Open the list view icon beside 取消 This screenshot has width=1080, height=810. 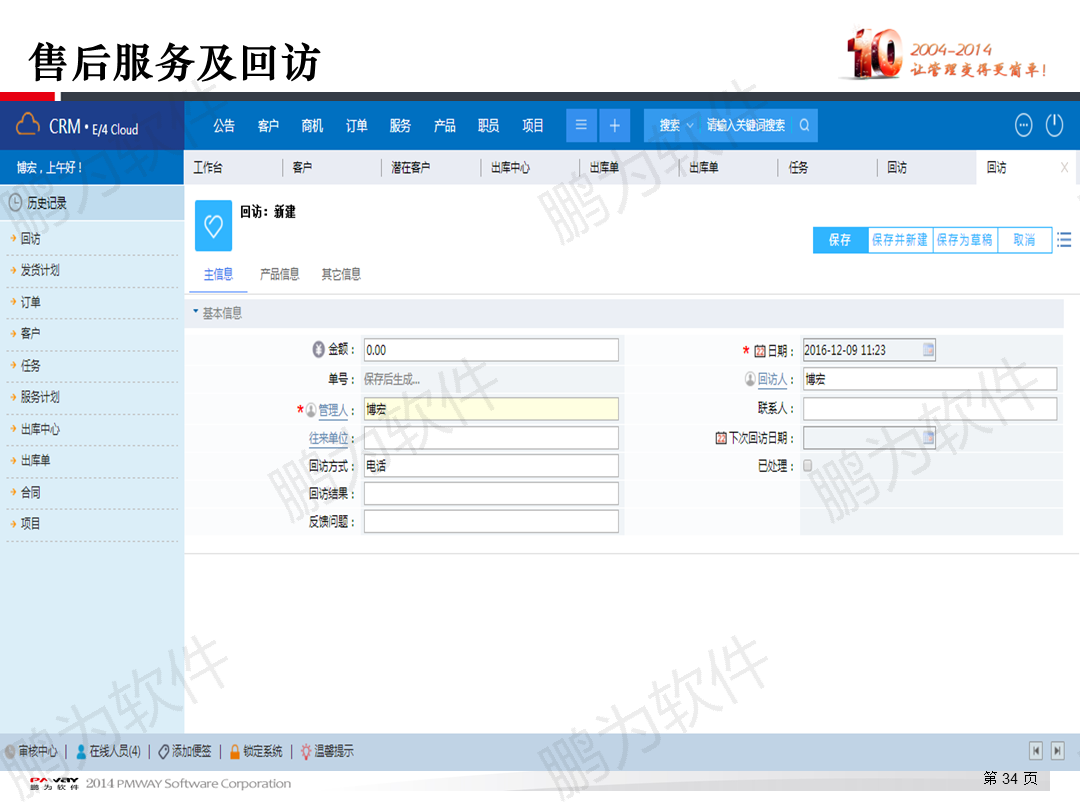point(1064,240)
